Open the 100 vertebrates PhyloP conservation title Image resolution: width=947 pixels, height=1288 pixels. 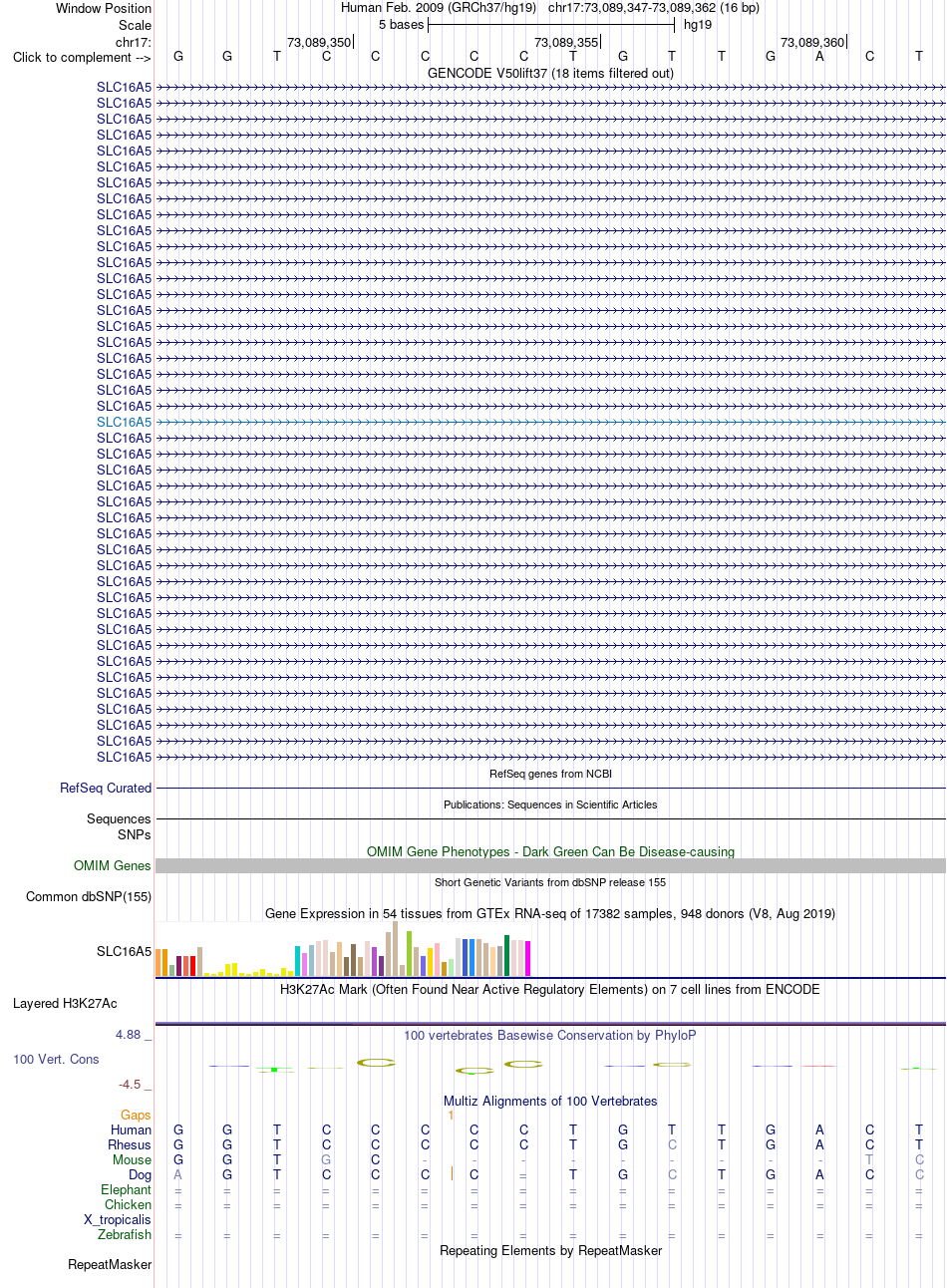[550, 1036]
